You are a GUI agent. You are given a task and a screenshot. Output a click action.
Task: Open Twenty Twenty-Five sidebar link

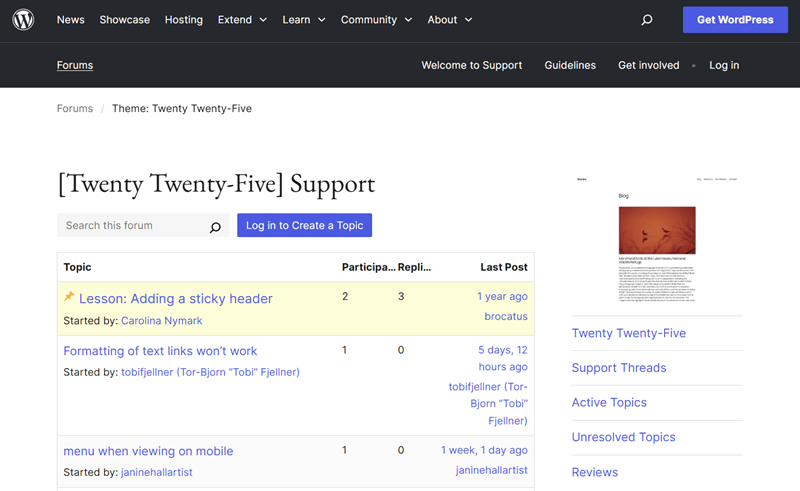point(629,333)
